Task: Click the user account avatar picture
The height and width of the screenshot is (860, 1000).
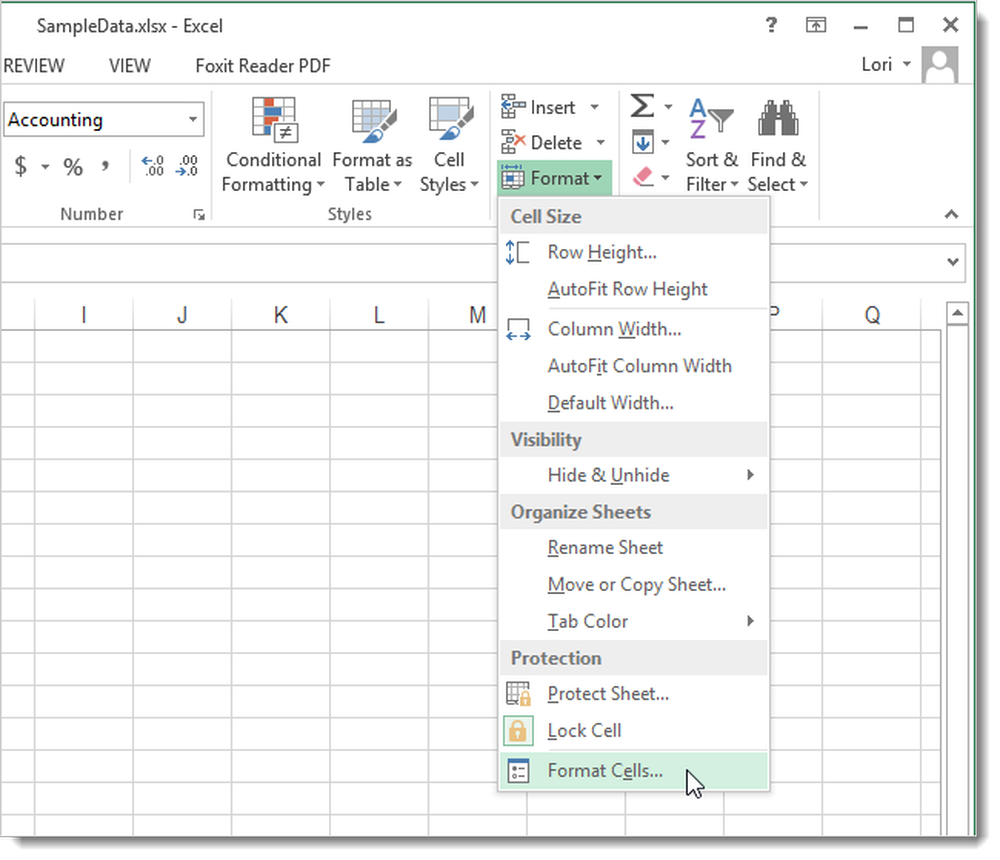Action: coord(940,64)
